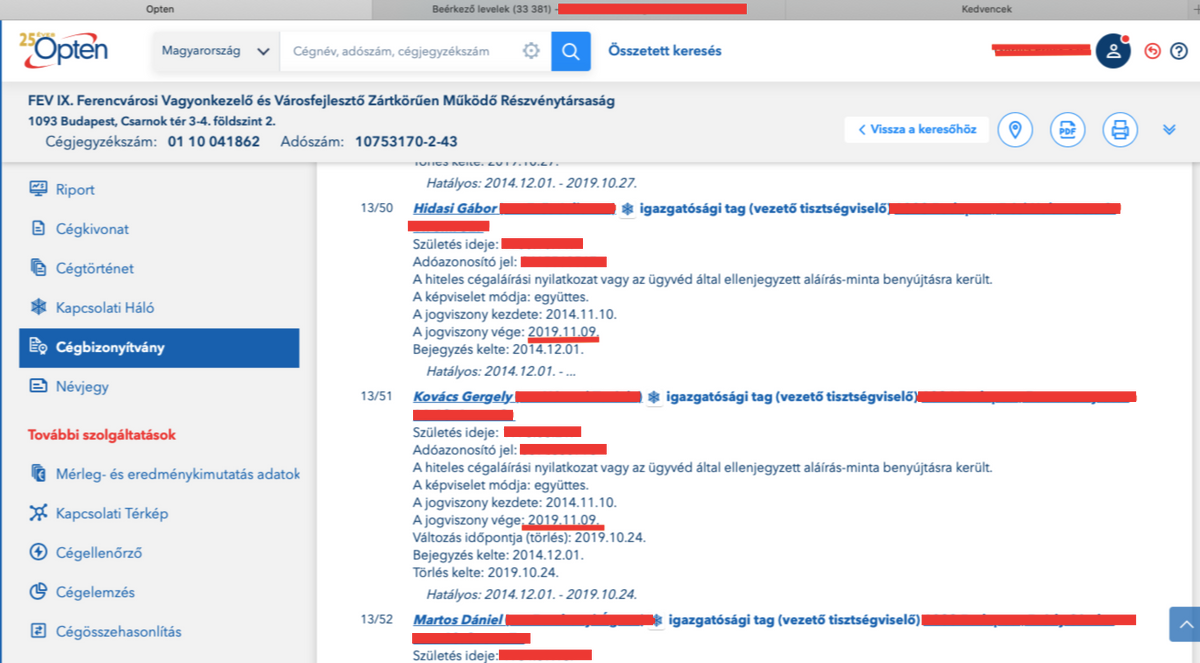Open the Kovács Gergely person link
The image size is (1200, 663).
pos(463,398)
